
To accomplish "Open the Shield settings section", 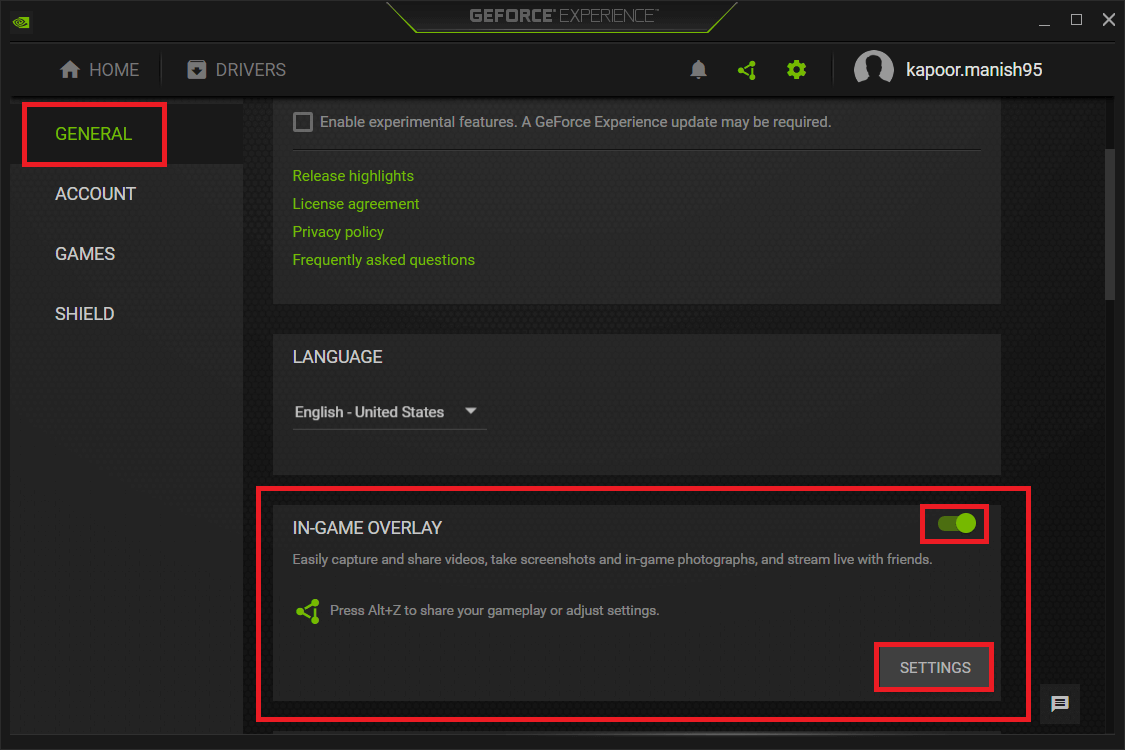I will 84,314.
